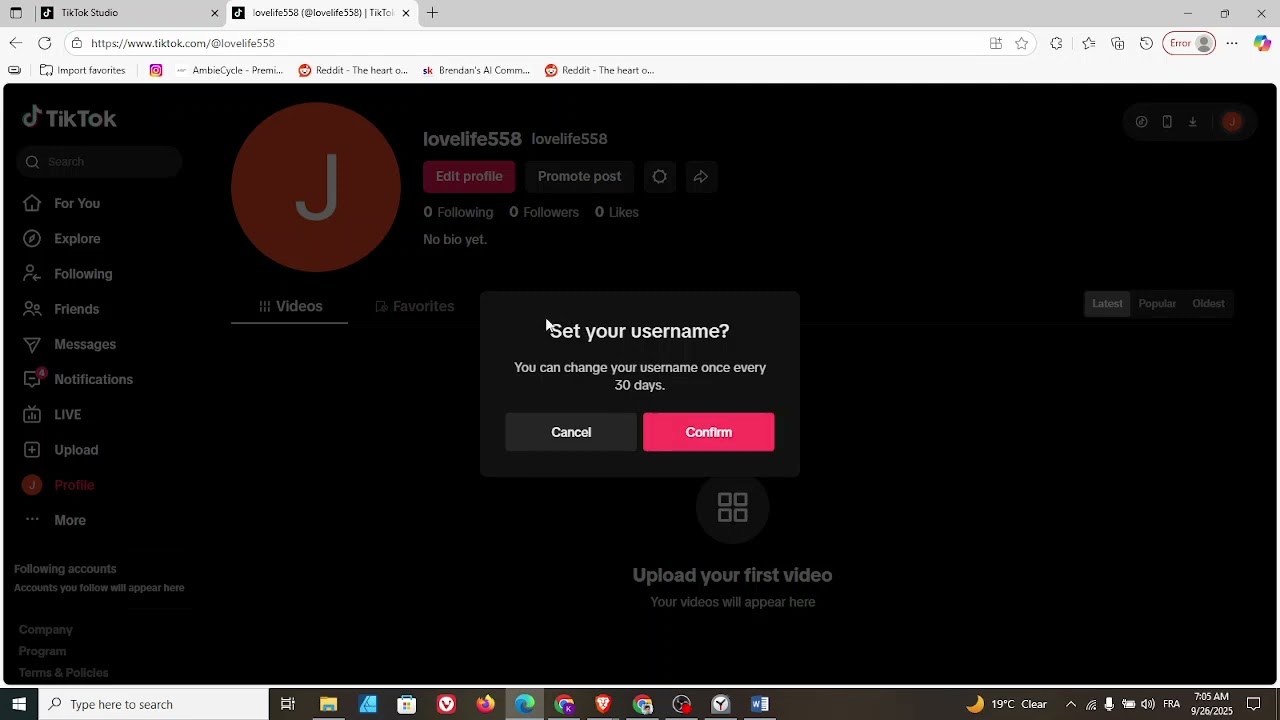The width and height of the screenshot is (1280, 720).
Task: Open Brendan's AI Comm... bookmark
Action: [x=476, y=70]
